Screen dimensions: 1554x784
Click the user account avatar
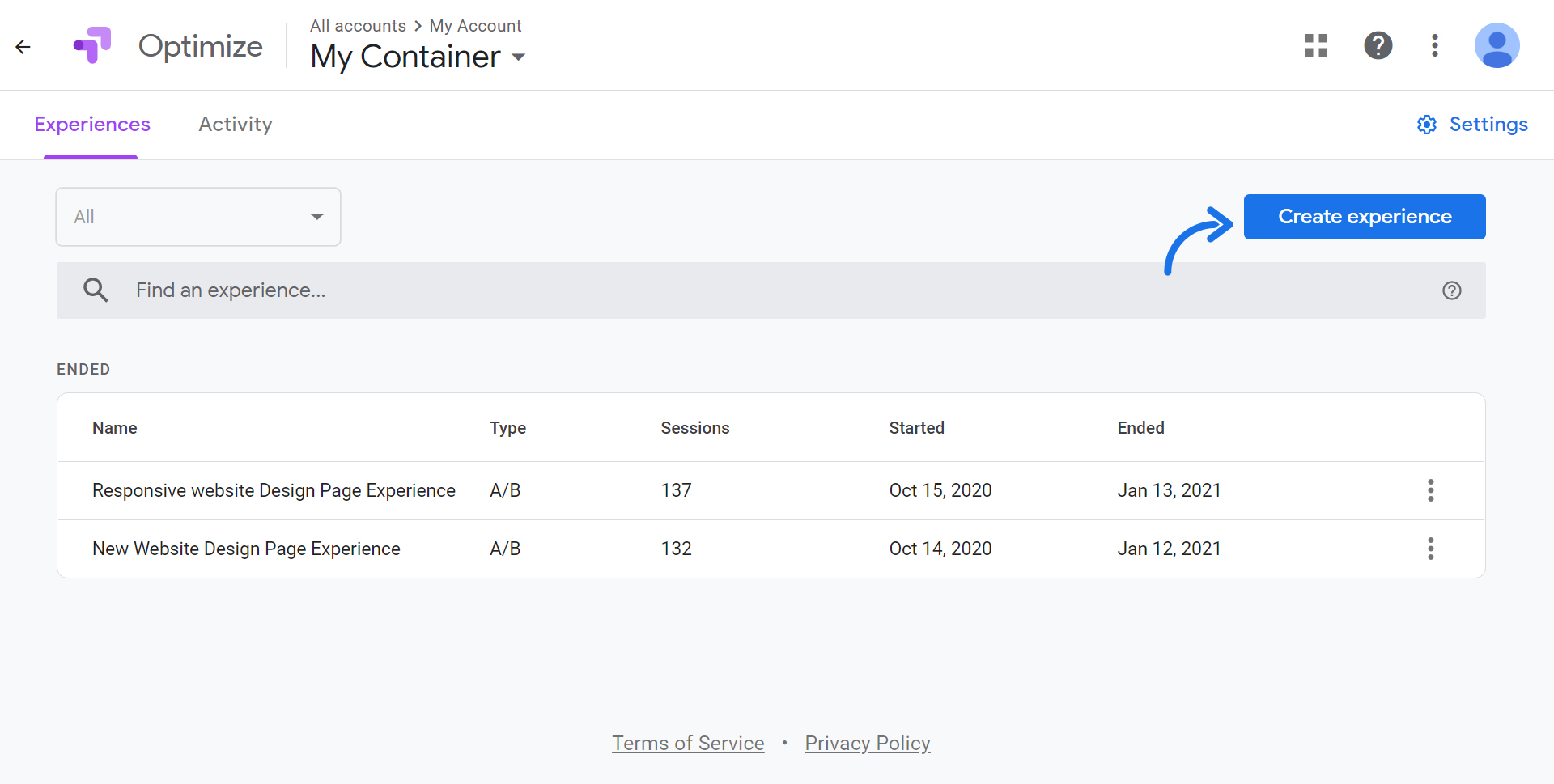1497,45
